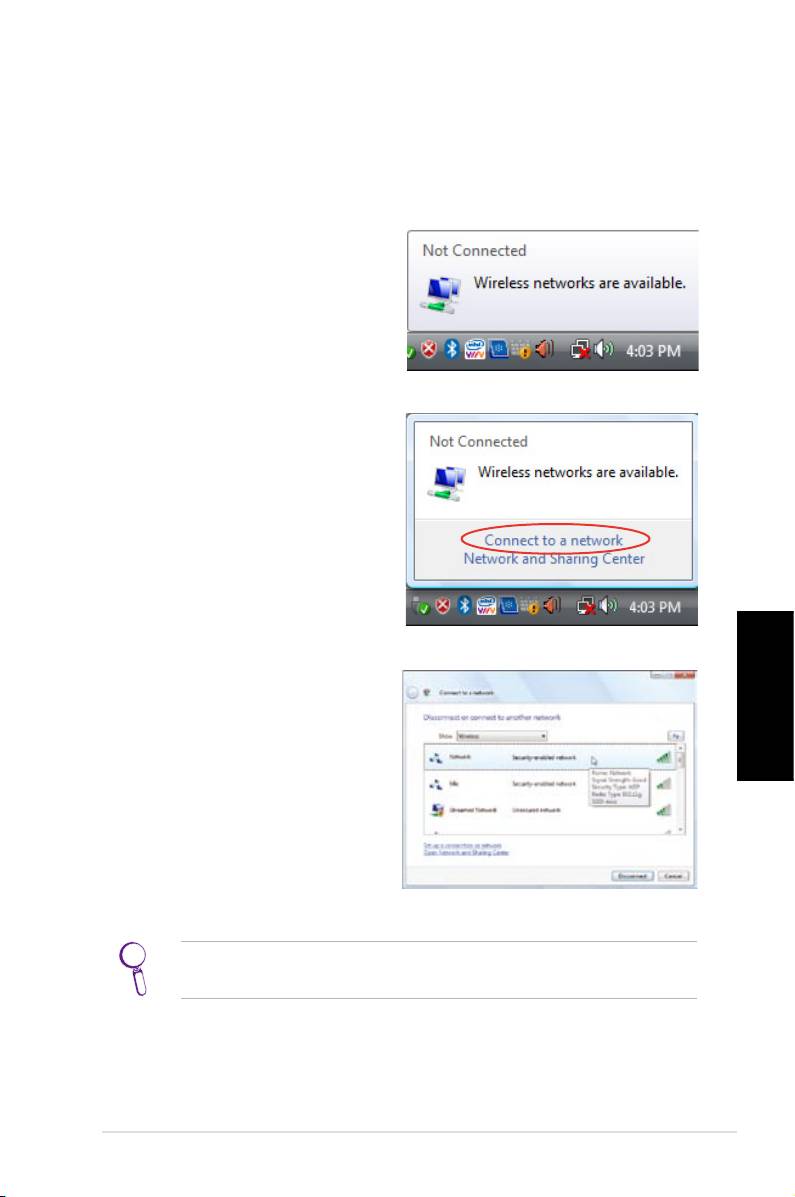Click the Disconnect button in the dialog
The width and height of the screenshot is (795, 1197).
(x=632, y=875)
